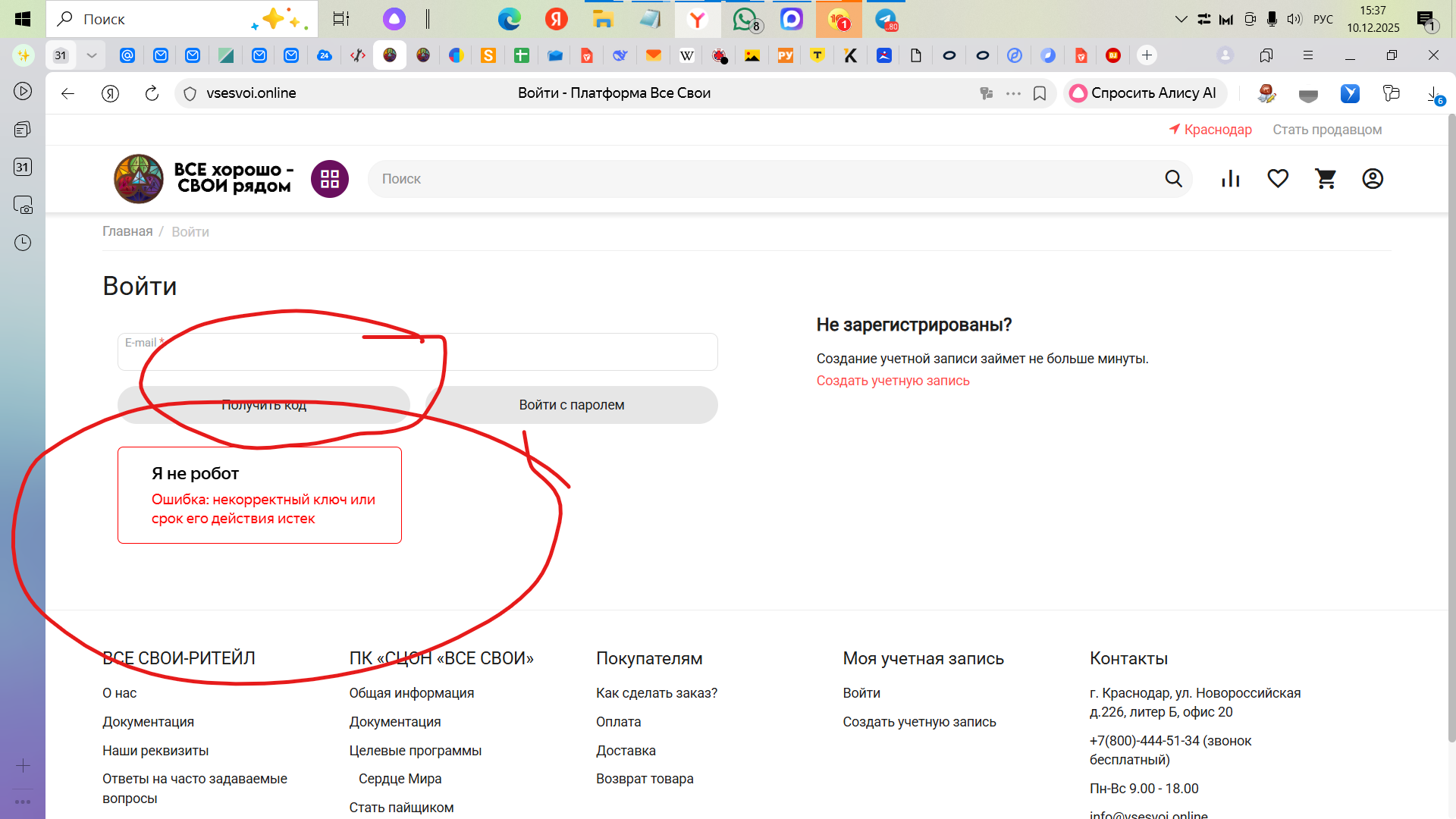Viewport: 1456px width, 819px height.
Task: Click the E-mail input field
Action: tap(417, 353)
